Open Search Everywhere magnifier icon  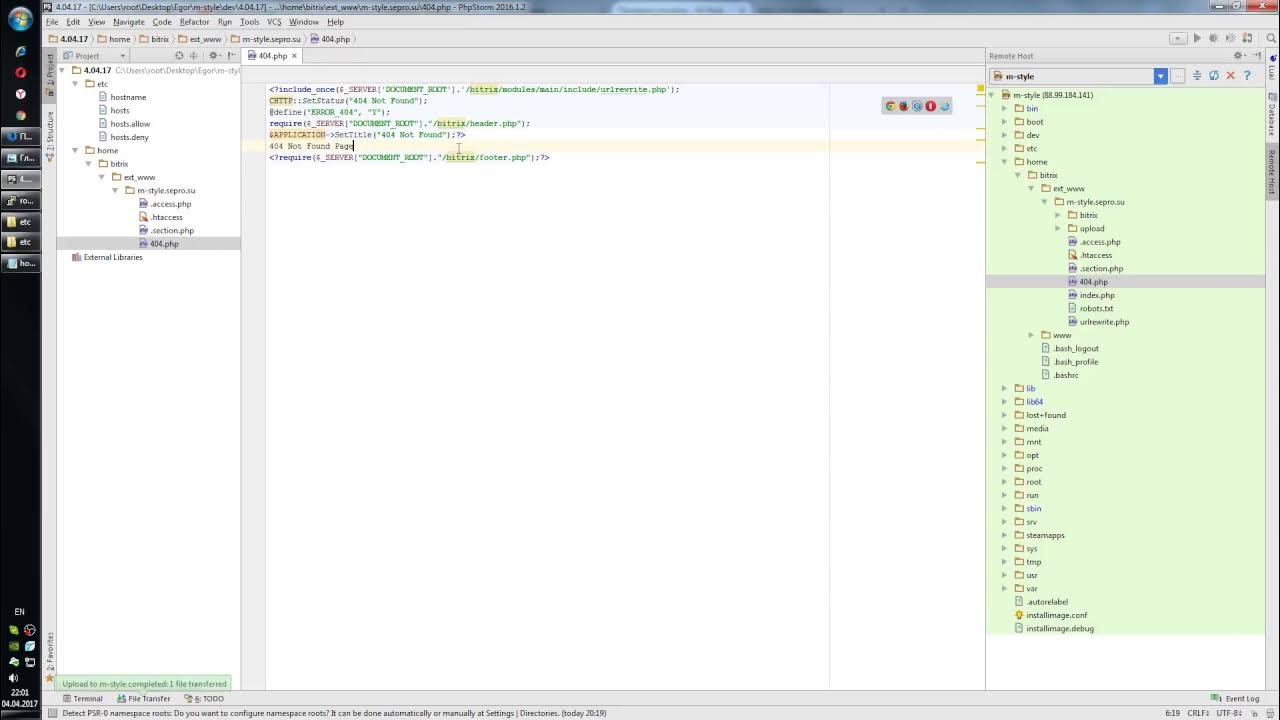[x=1269, y=39]
